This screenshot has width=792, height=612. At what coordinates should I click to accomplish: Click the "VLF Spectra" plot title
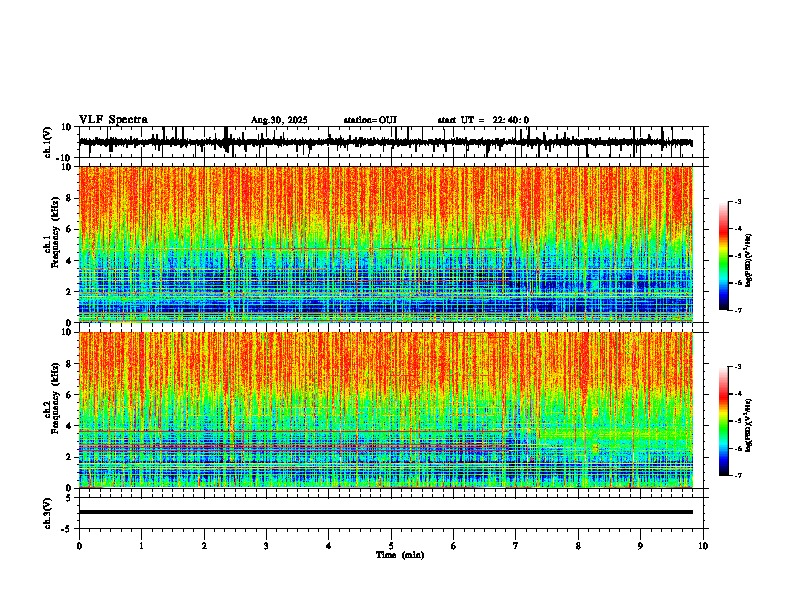[113, 119]
